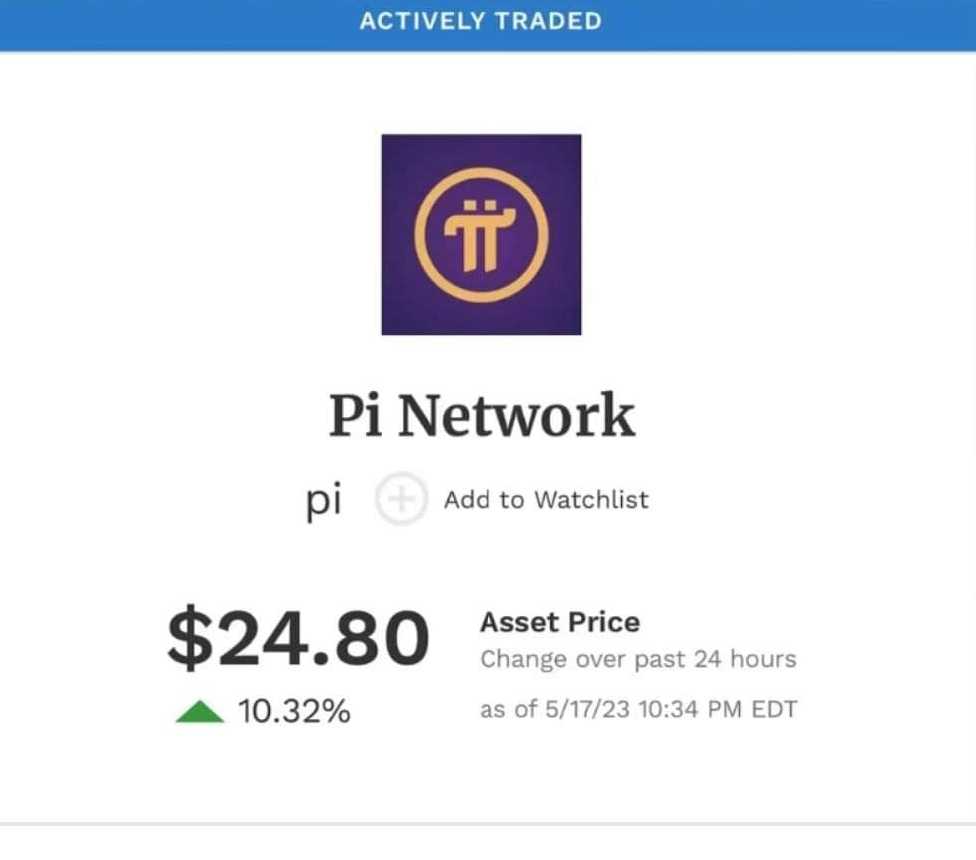Click the Change over past 24 hours text
The width and height of the screenshot is (976, 860).
coord(638,659)
